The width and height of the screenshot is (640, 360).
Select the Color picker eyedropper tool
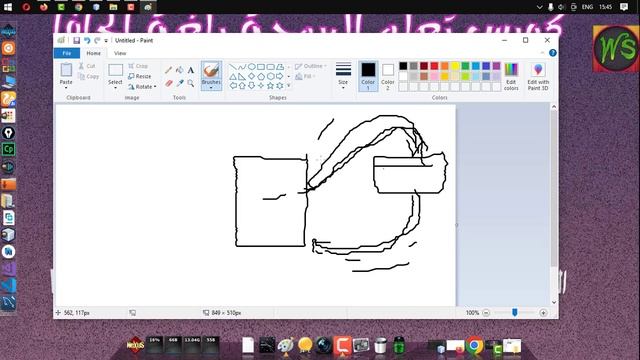click(x=180, y=83)
